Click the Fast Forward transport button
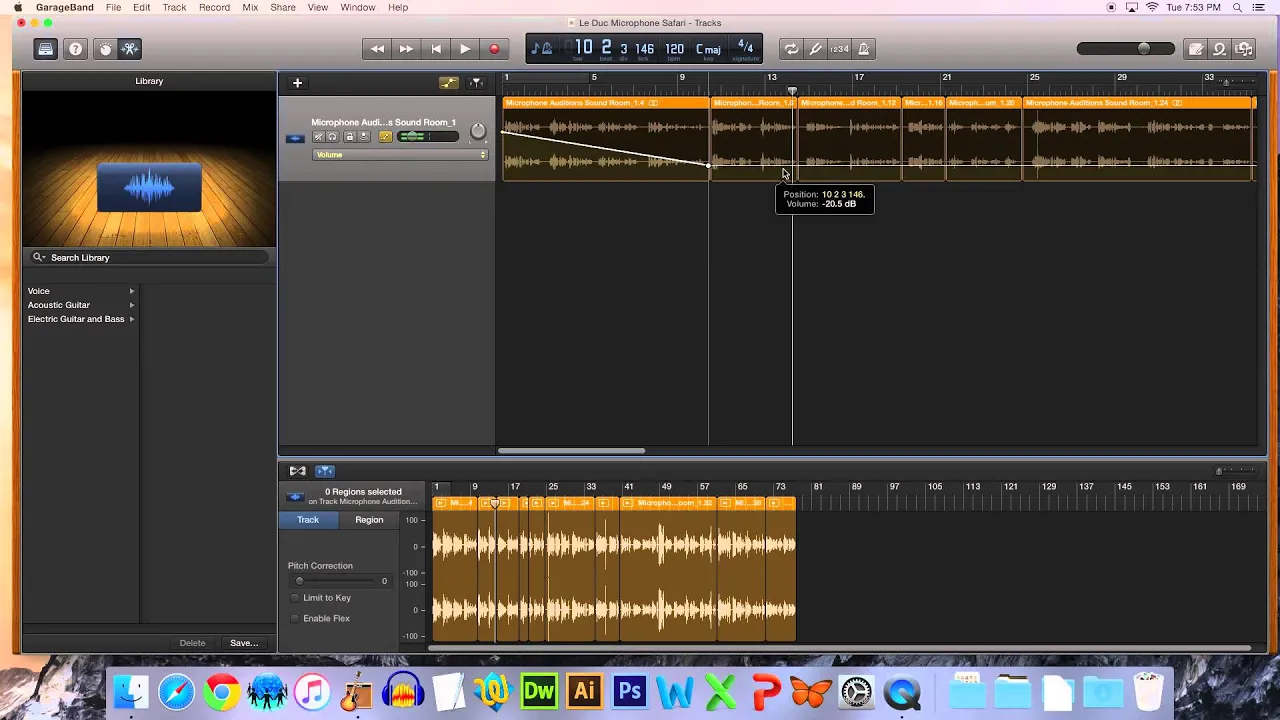Screen dimensions: 1280x720 [x=406, y=49]
